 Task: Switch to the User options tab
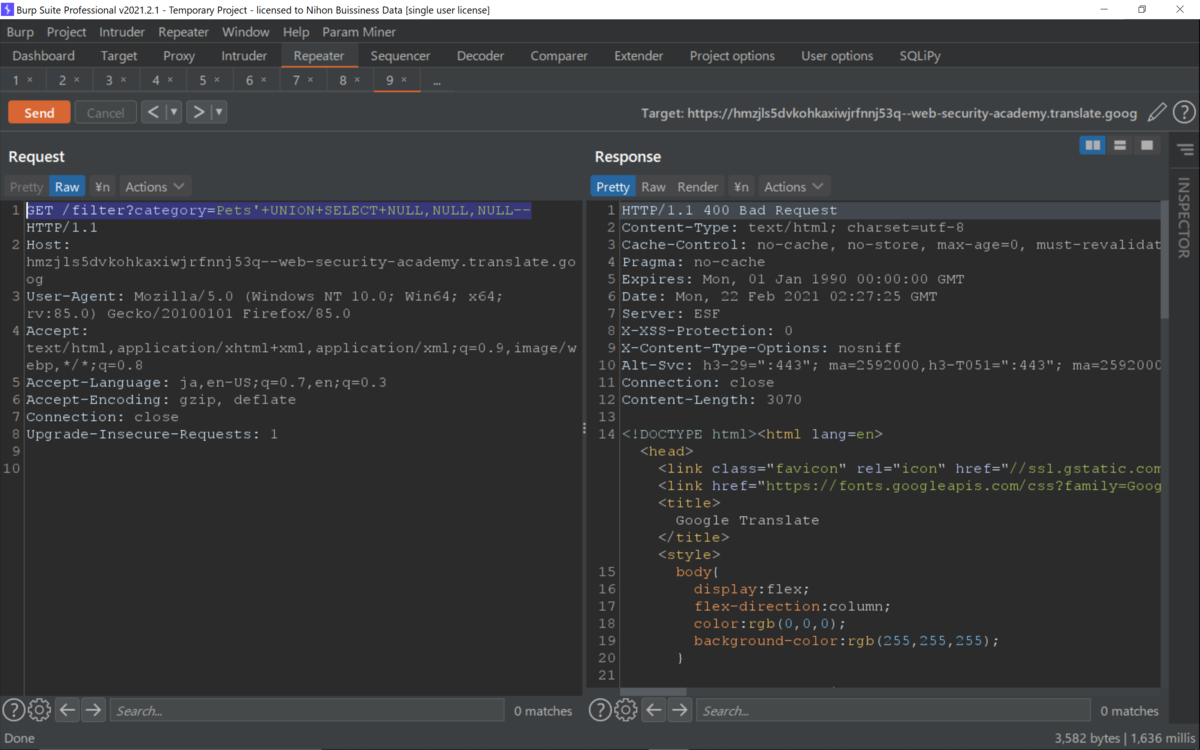(x=837, y=56)
